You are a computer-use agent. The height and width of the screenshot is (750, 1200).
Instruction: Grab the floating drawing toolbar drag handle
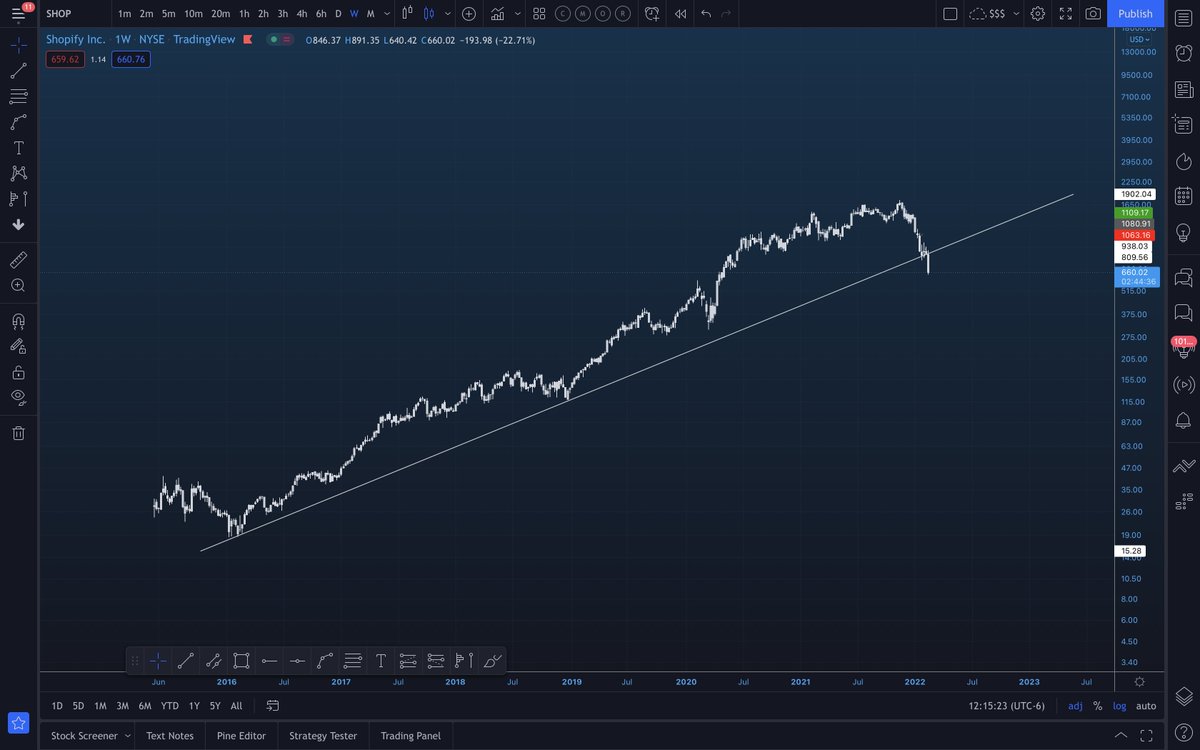135,660
